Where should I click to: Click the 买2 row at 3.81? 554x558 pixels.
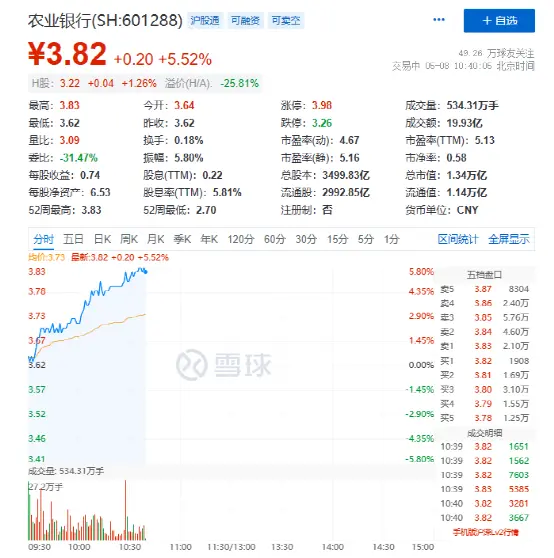484,375
